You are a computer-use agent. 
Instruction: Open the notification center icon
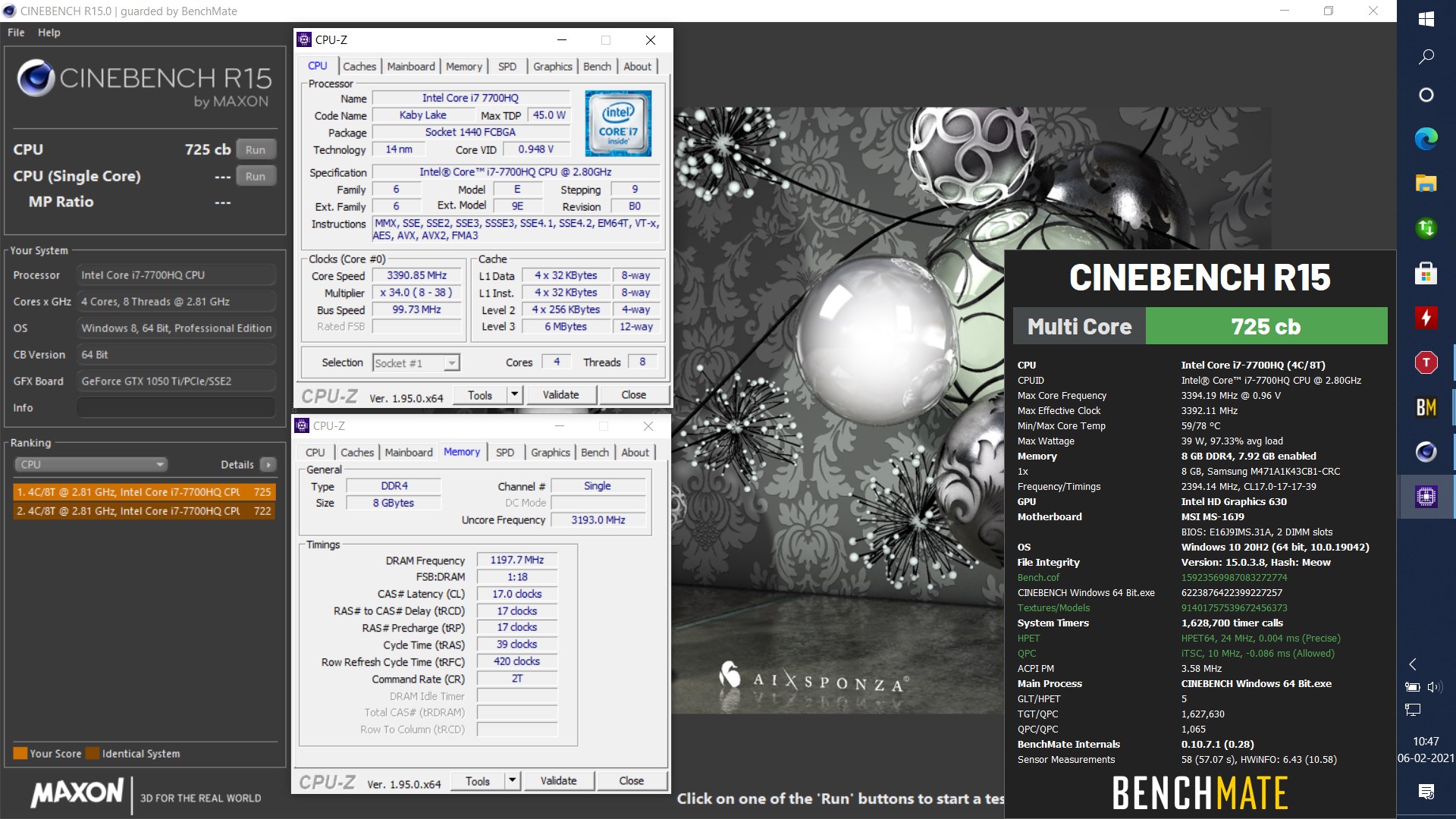click(1426, 792)
